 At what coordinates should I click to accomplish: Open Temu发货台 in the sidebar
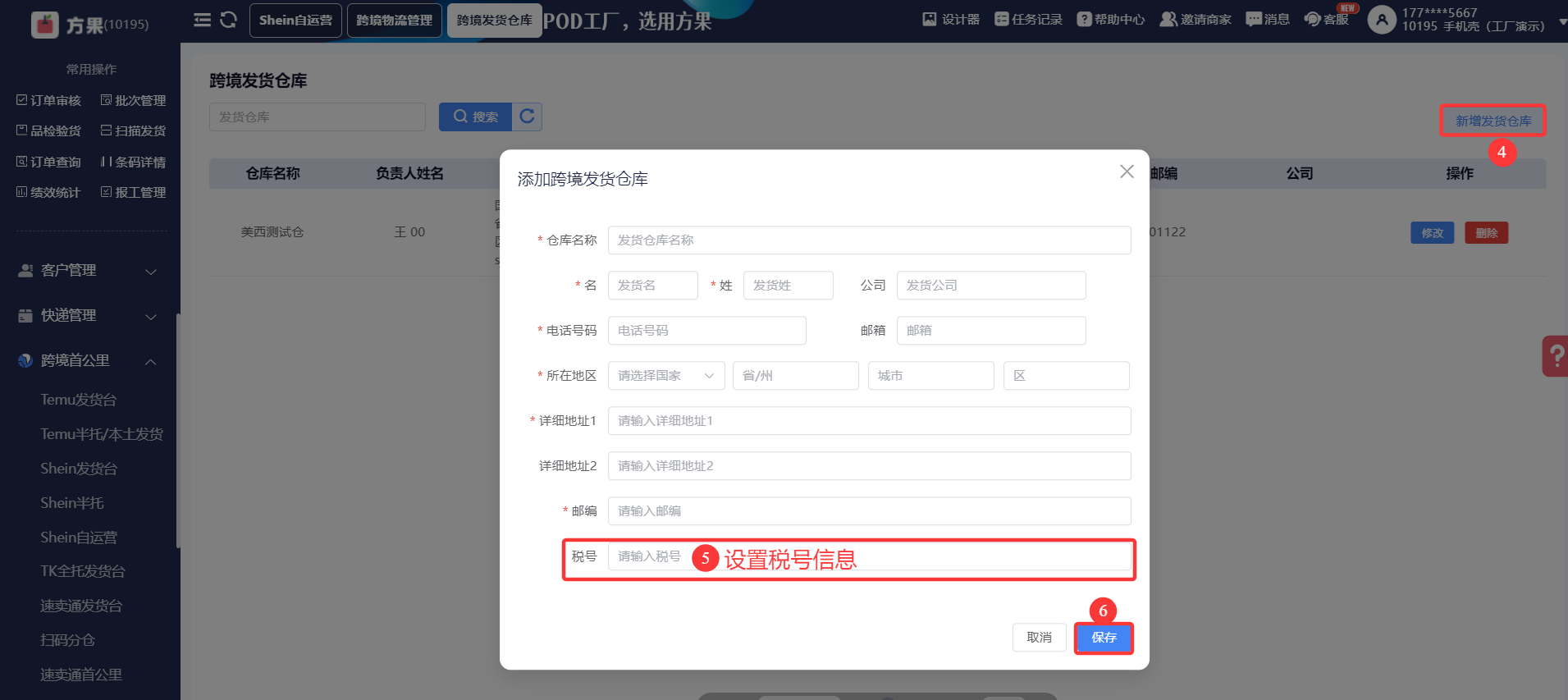tap(79, 400)
